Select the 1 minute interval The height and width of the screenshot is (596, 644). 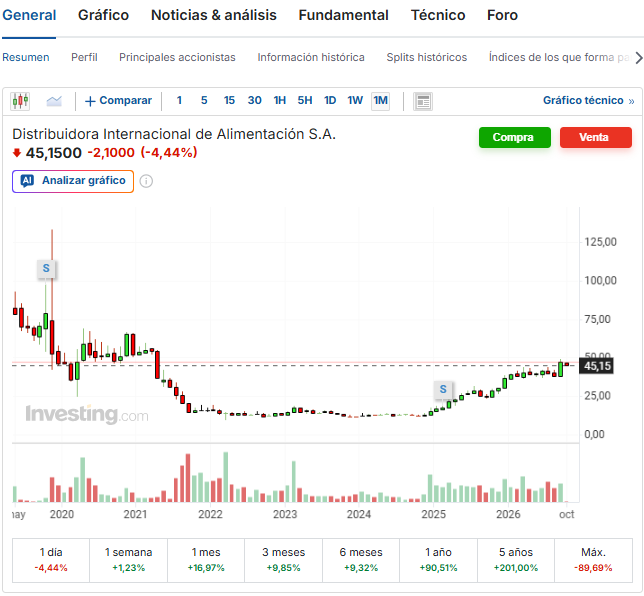[179, 101]
